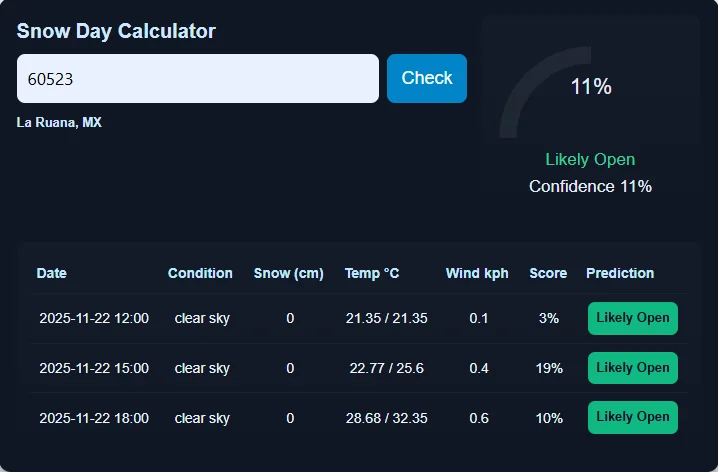The height and width of the screenshot is (472, 718).
Task: Click the Date column header
Action: tap(52, 273)
